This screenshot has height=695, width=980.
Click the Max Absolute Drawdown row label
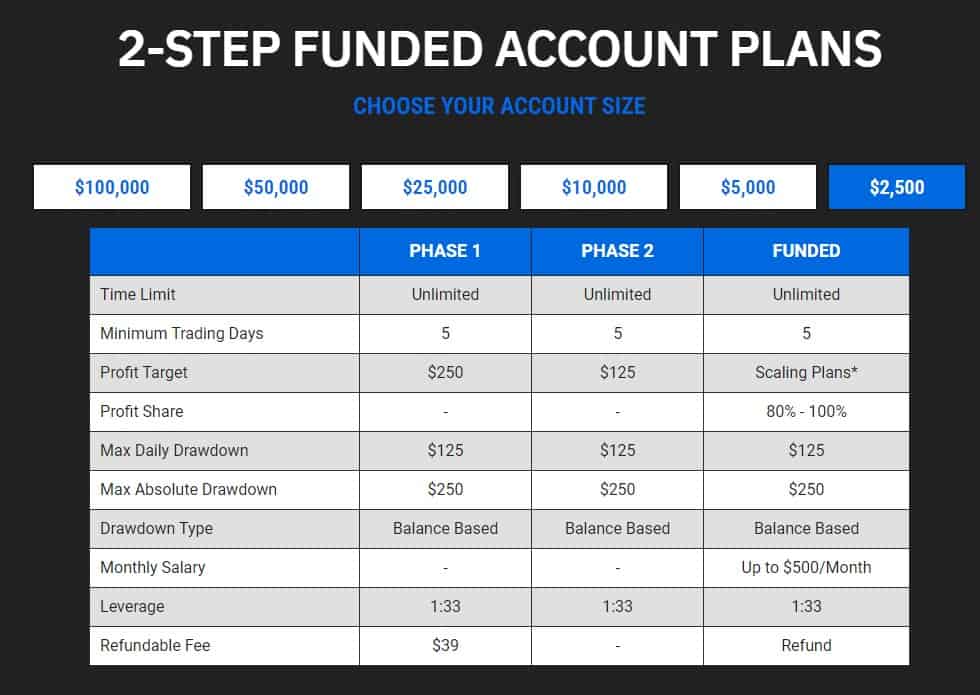coord(189,489)
